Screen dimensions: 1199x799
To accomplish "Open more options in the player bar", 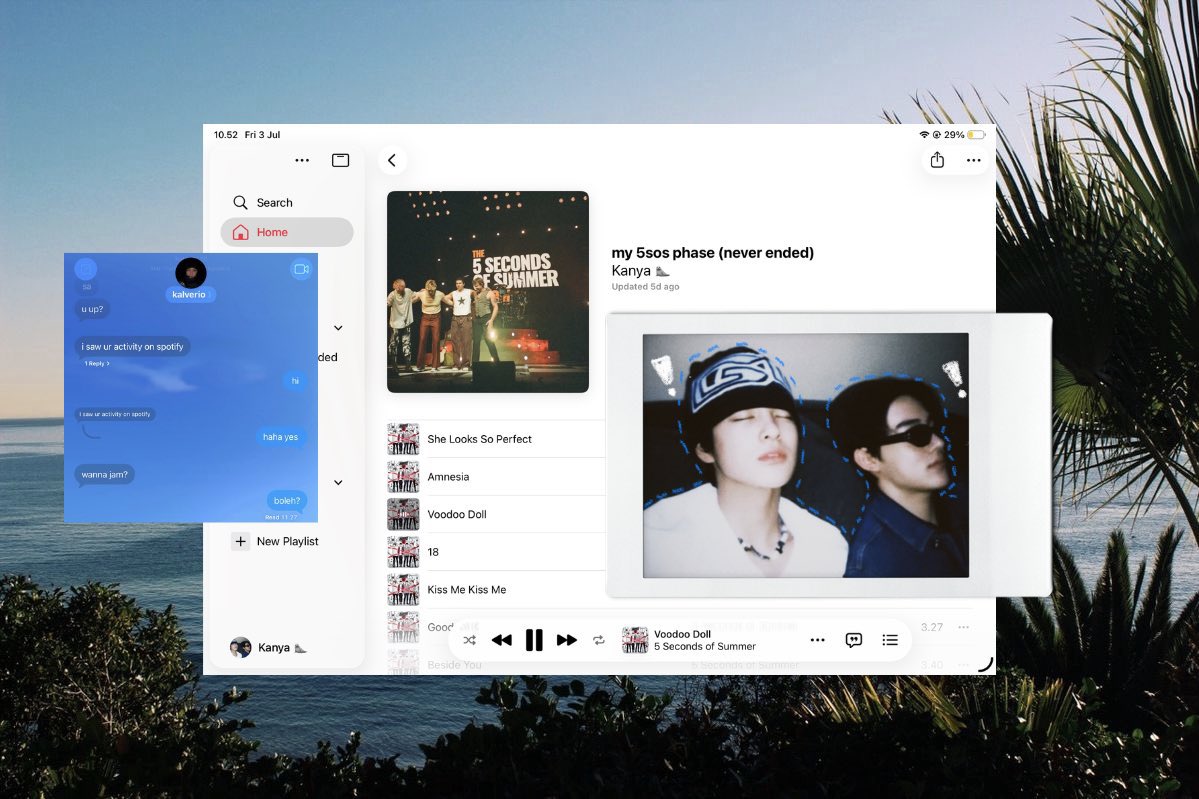I will [x=817, y=640].
